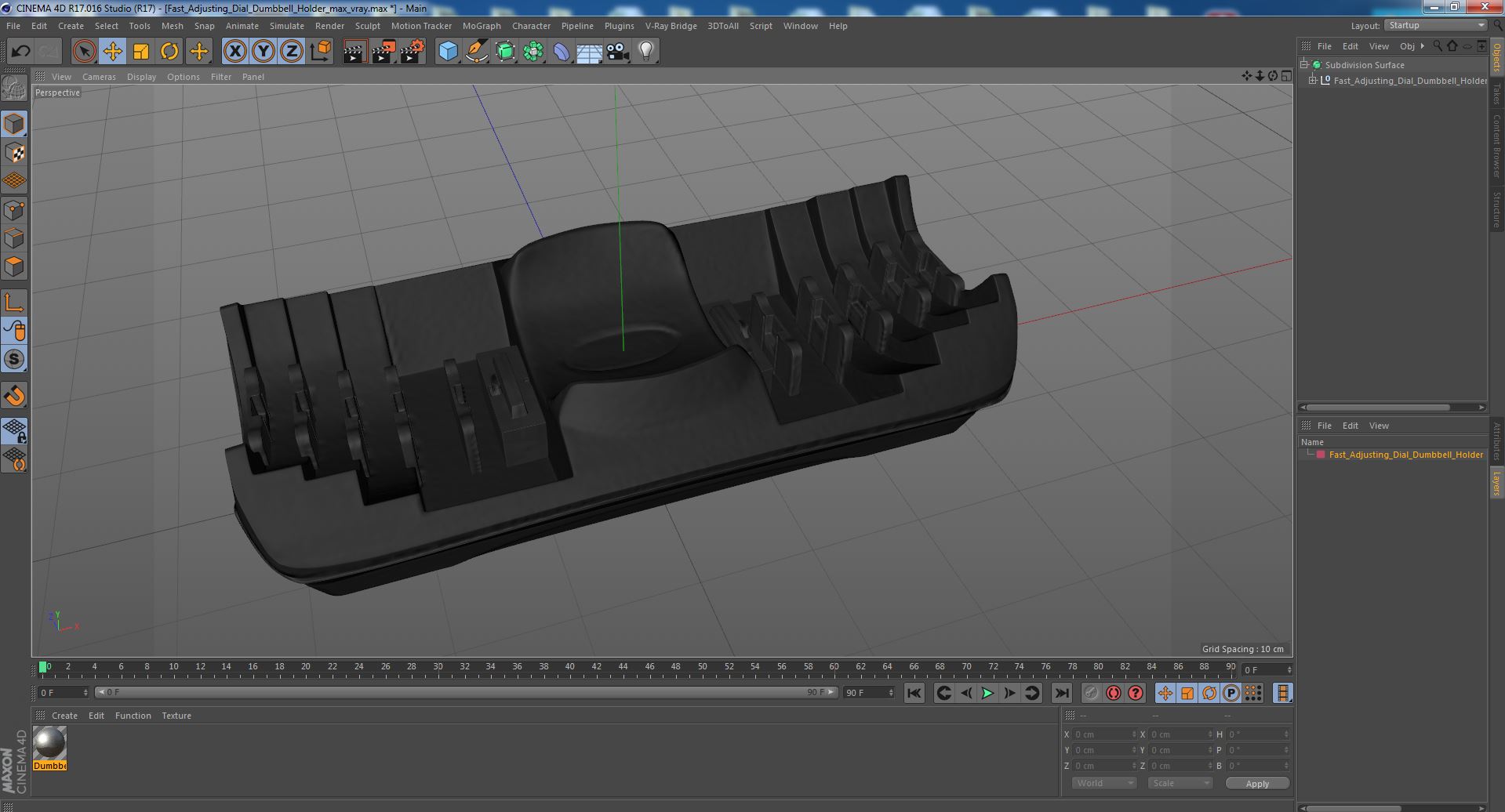This screenshot has width=1505, height=812.
Task: Go to start of animation
Action: click(914, 693)
